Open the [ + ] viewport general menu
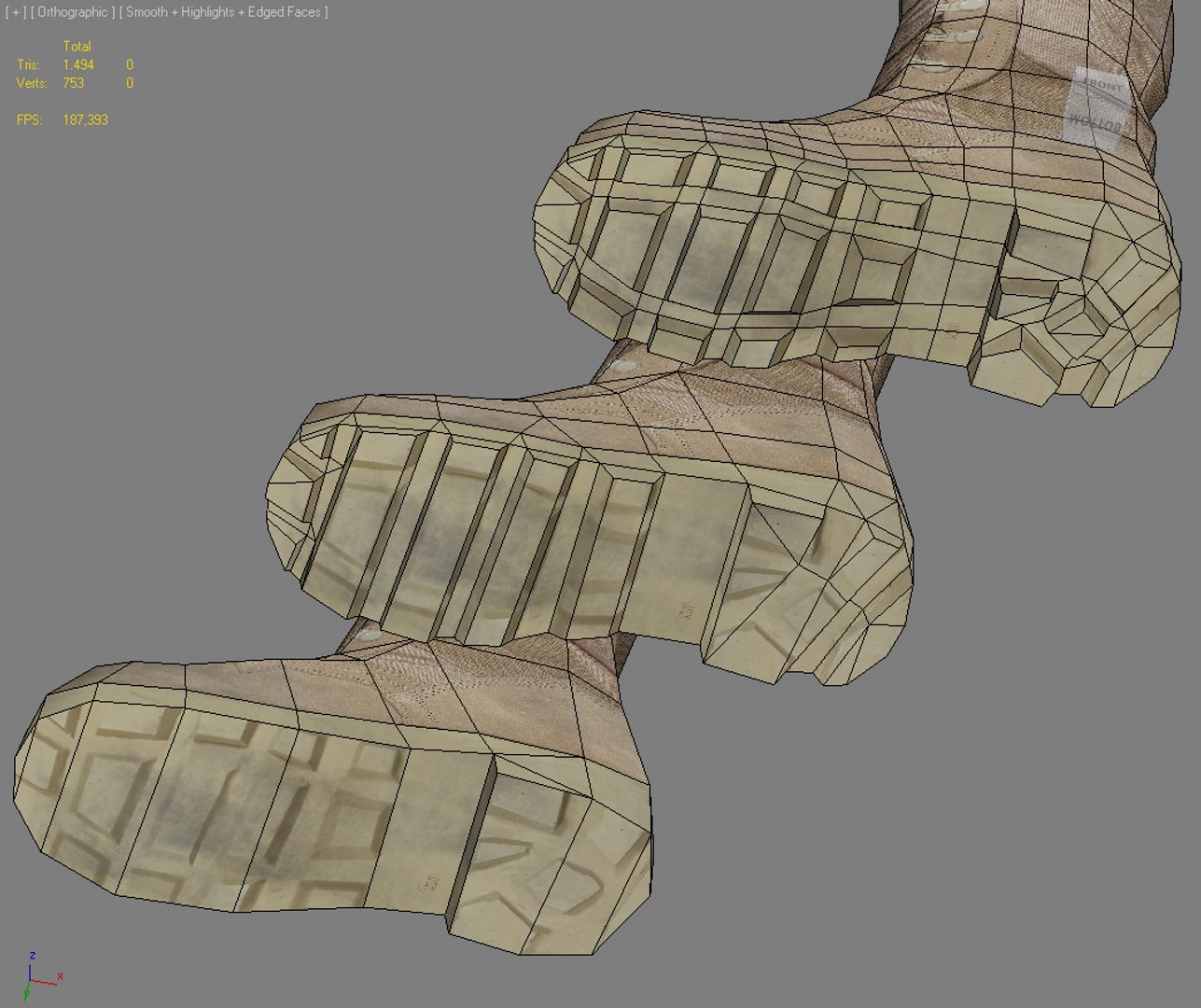The image size is (1201, 1008). click(x=16, y=12)
